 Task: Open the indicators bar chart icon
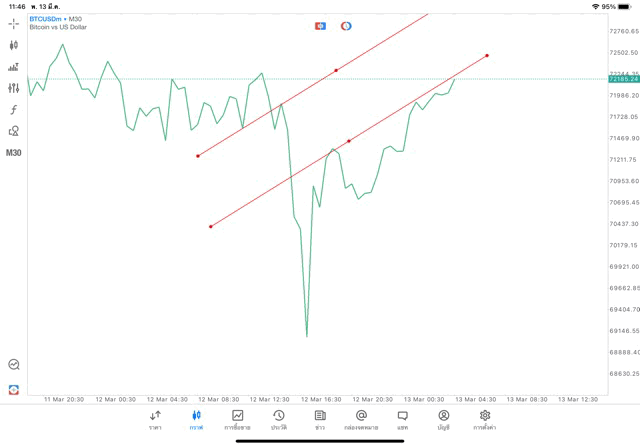(13, 67)
